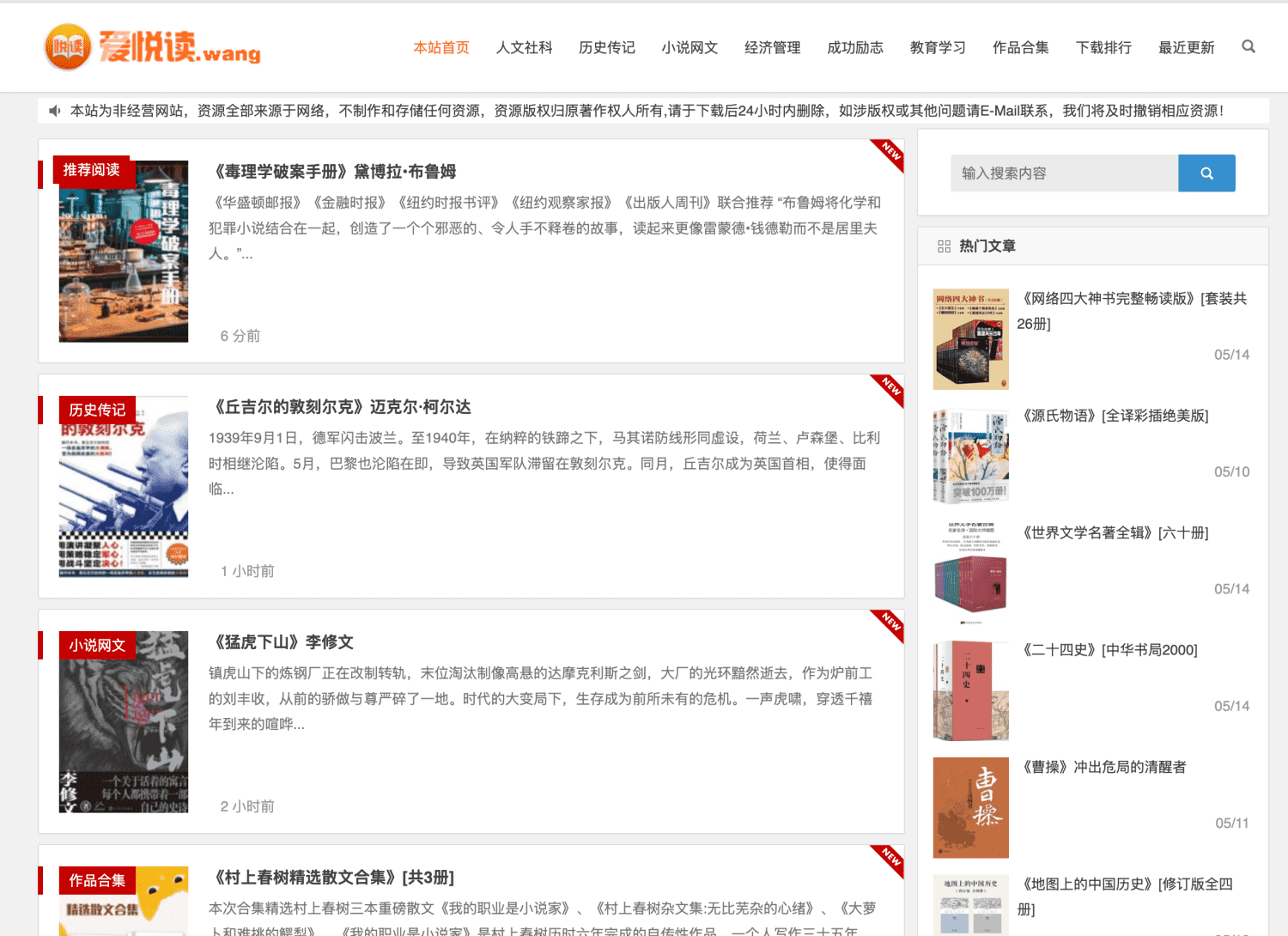Image resolution: width=1288 pixels, height=936 pixels.
Task: Click the 1 小时前 timestamp
Action: pos(247,572)
